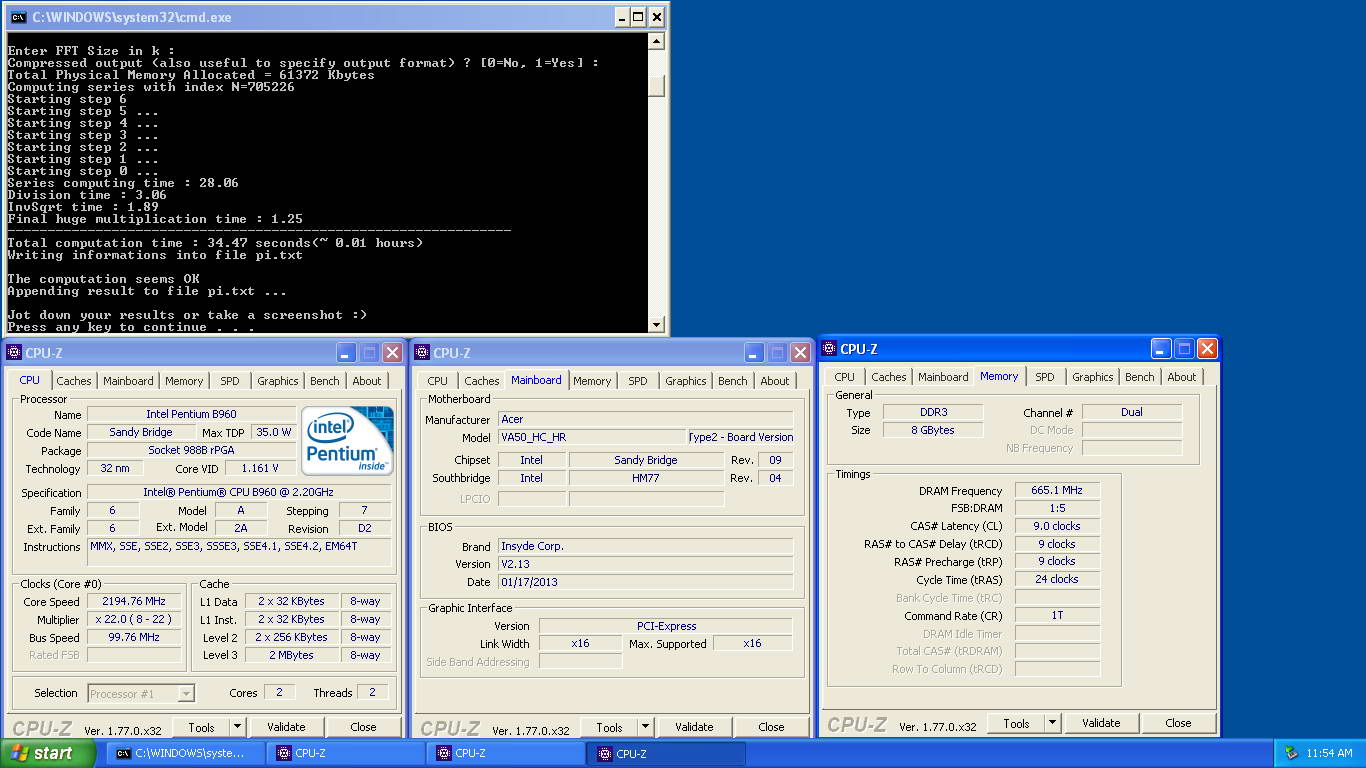1366x768 pixels.
Task: Switch to SPD tab in CPU window
Action: 230,381
